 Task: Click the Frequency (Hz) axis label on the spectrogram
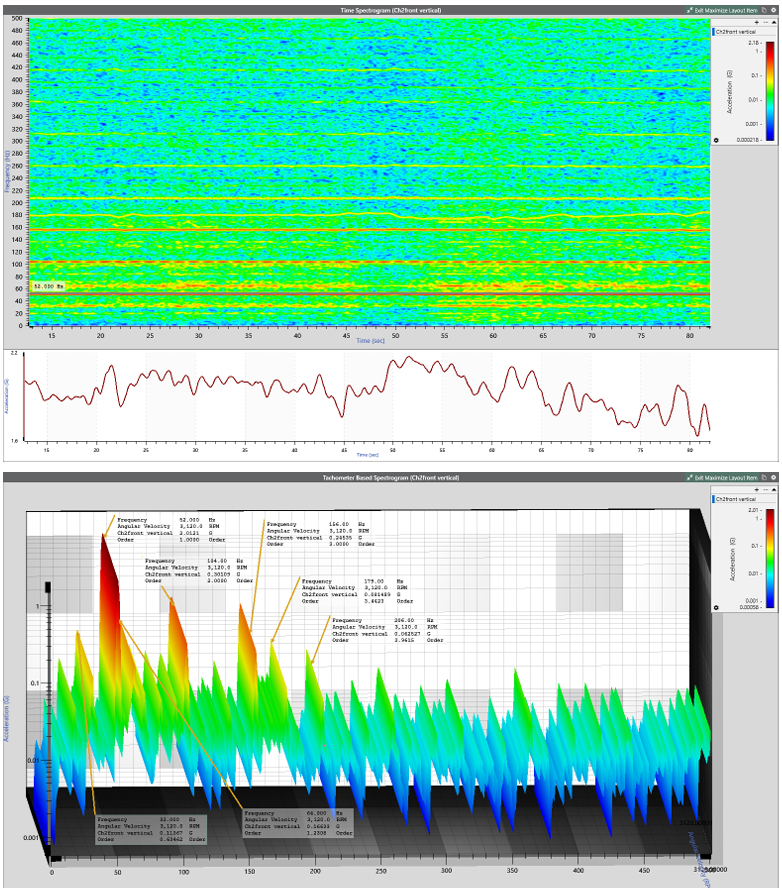click(7, 171)
